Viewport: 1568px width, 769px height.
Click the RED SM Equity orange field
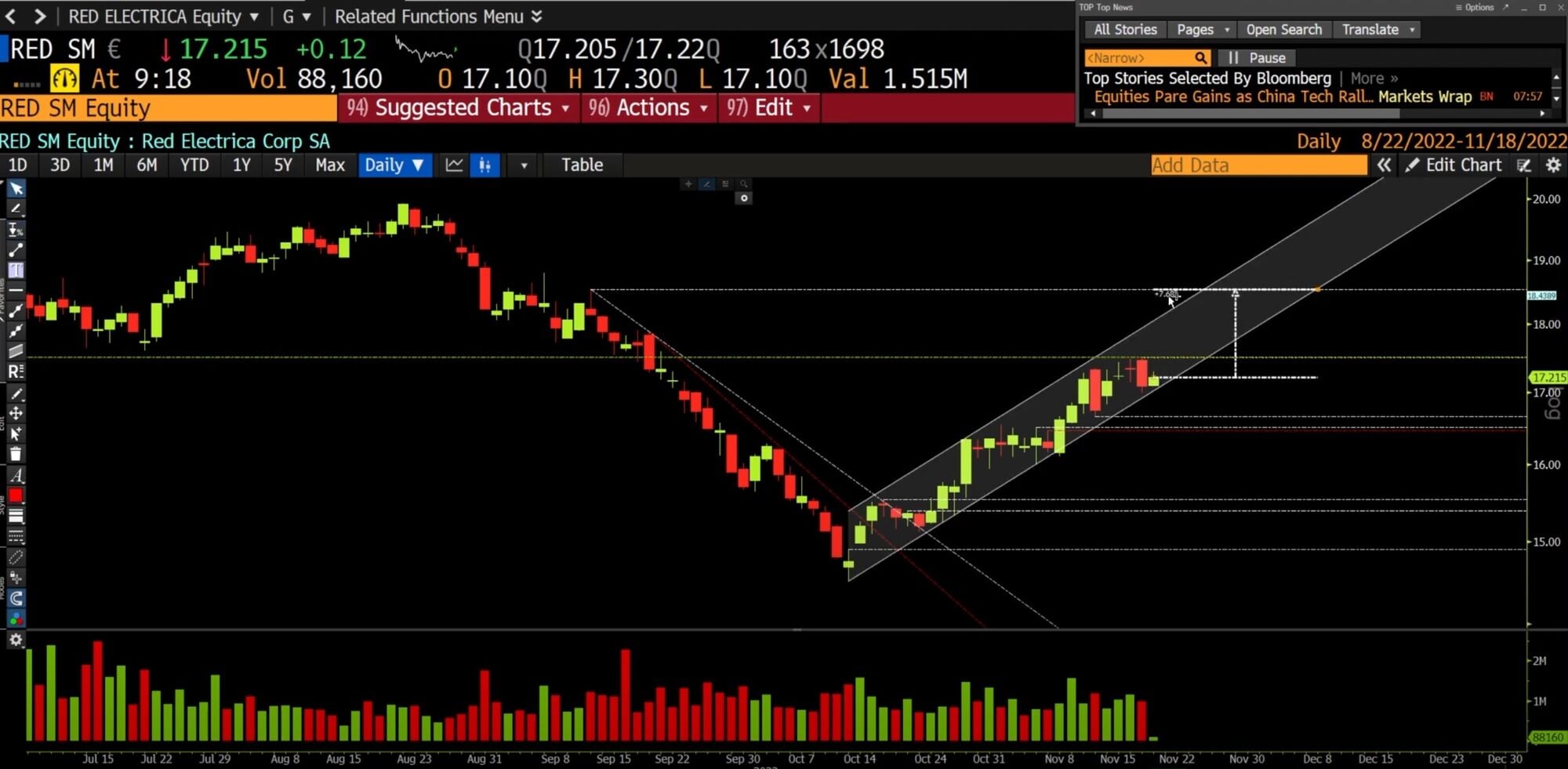(x=169, y=108)
